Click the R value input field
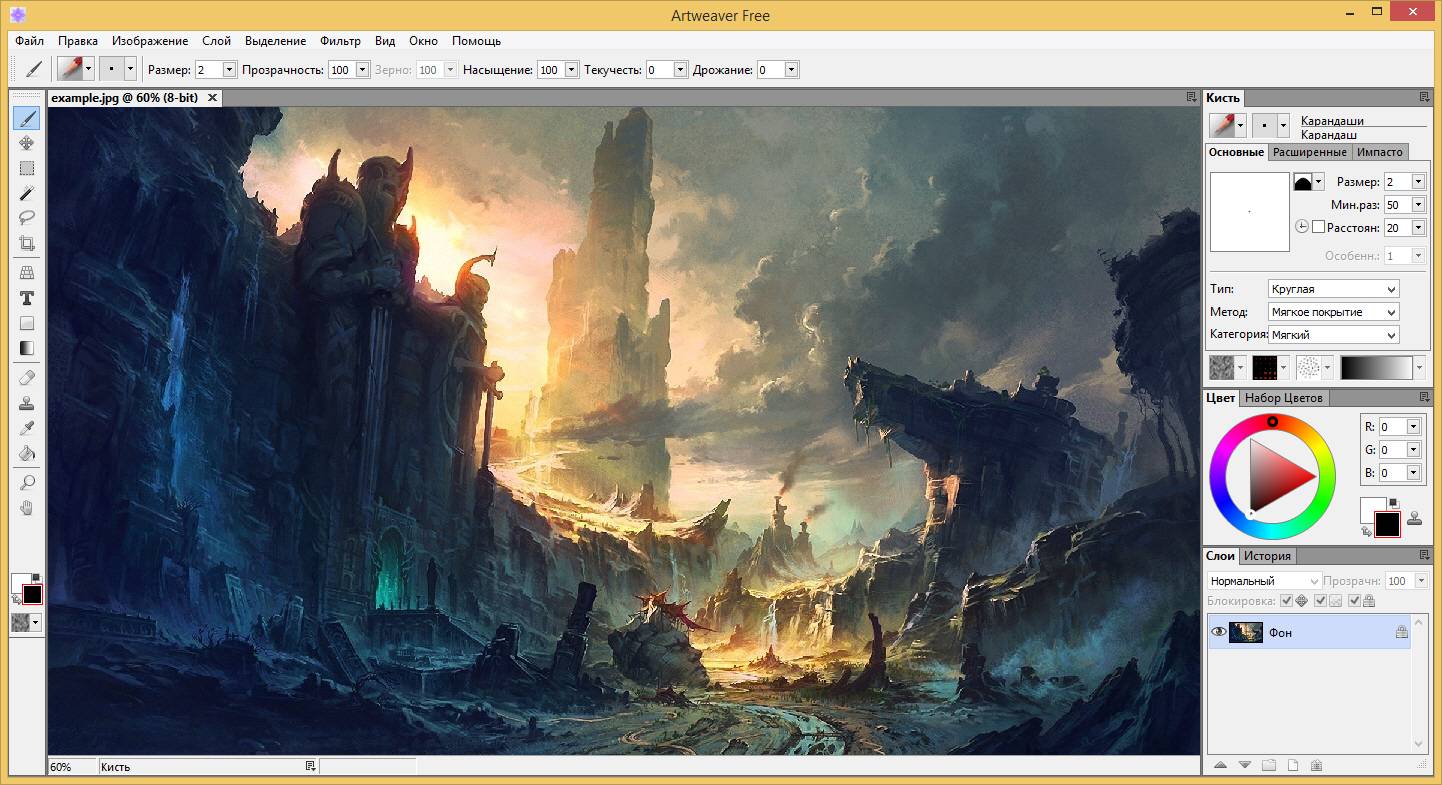1442x785 pixels. click(x=1392, y=426)
